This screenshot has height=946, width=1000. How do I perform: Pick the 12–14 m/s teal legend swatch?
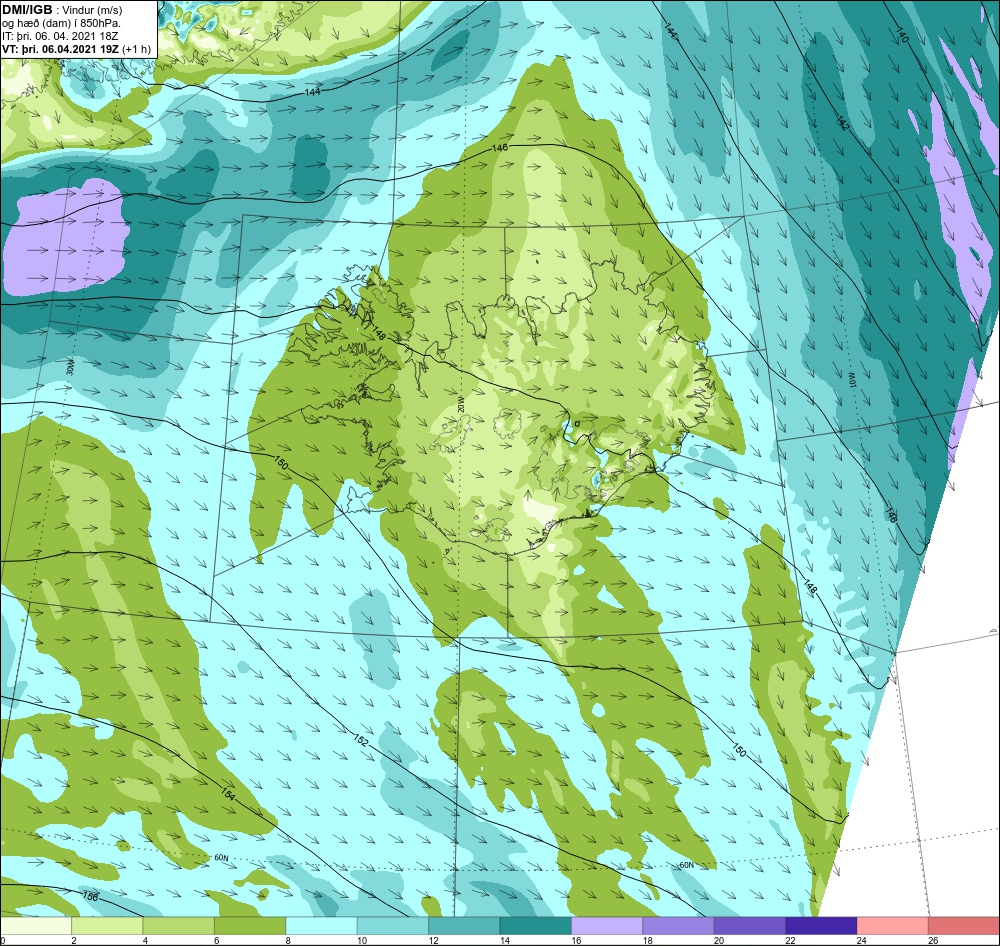point(464,926)
